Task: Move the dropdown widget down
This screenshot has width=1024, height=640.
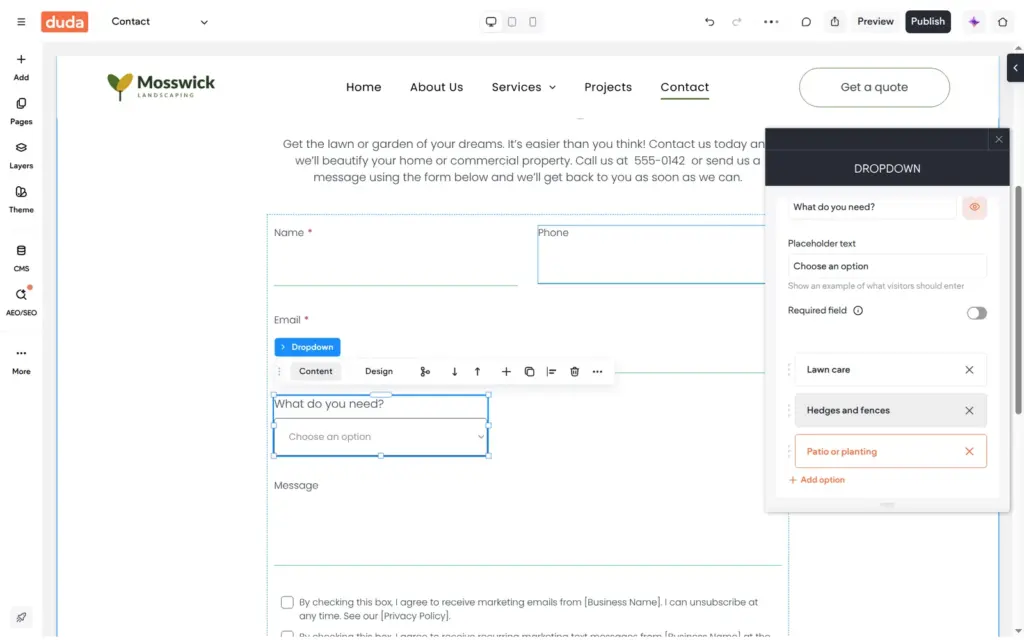Action: (455, 372)
